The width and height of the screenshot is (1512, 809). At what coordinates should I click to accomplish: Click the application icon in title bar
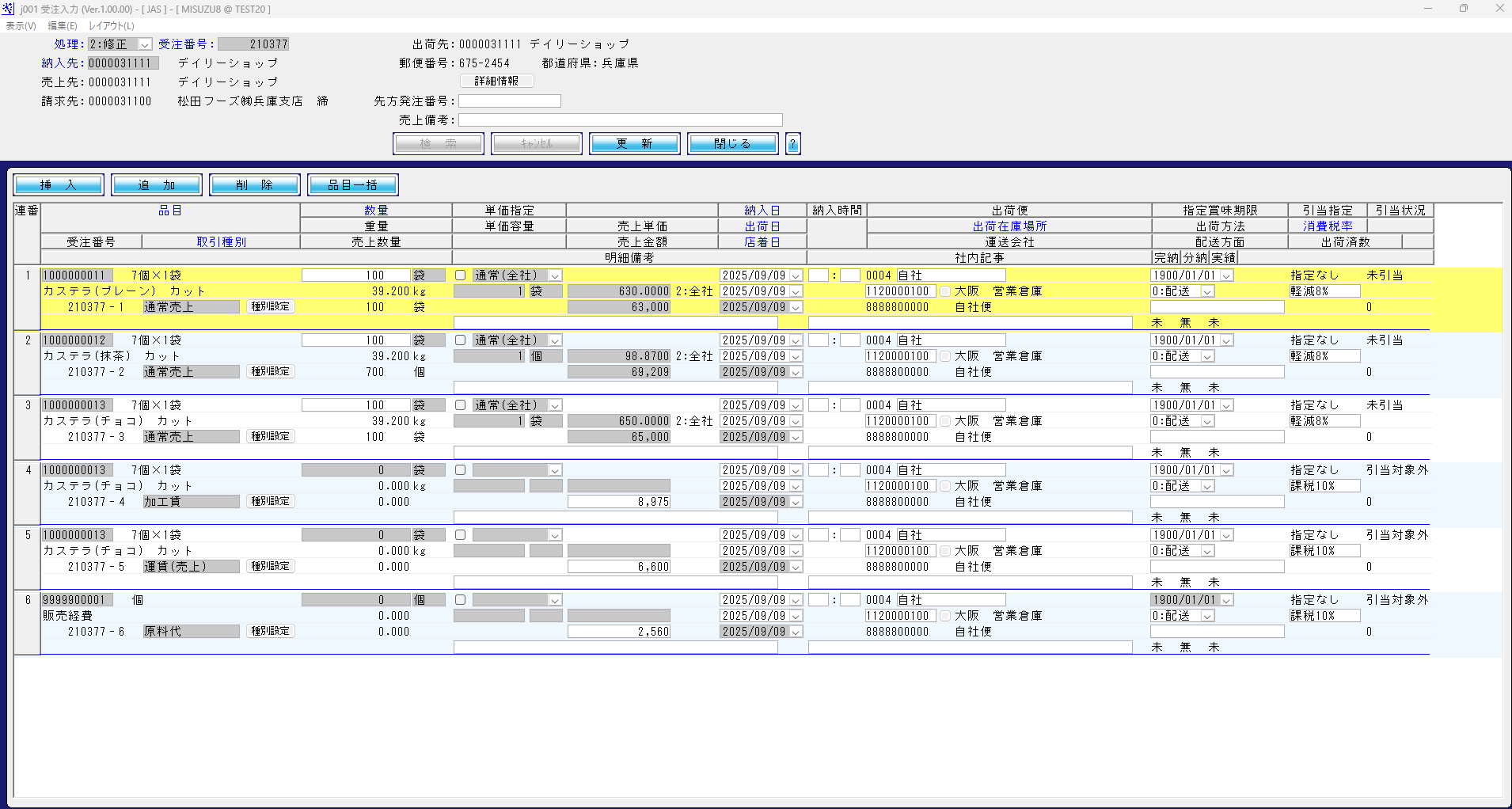click(x=8, y=9)
